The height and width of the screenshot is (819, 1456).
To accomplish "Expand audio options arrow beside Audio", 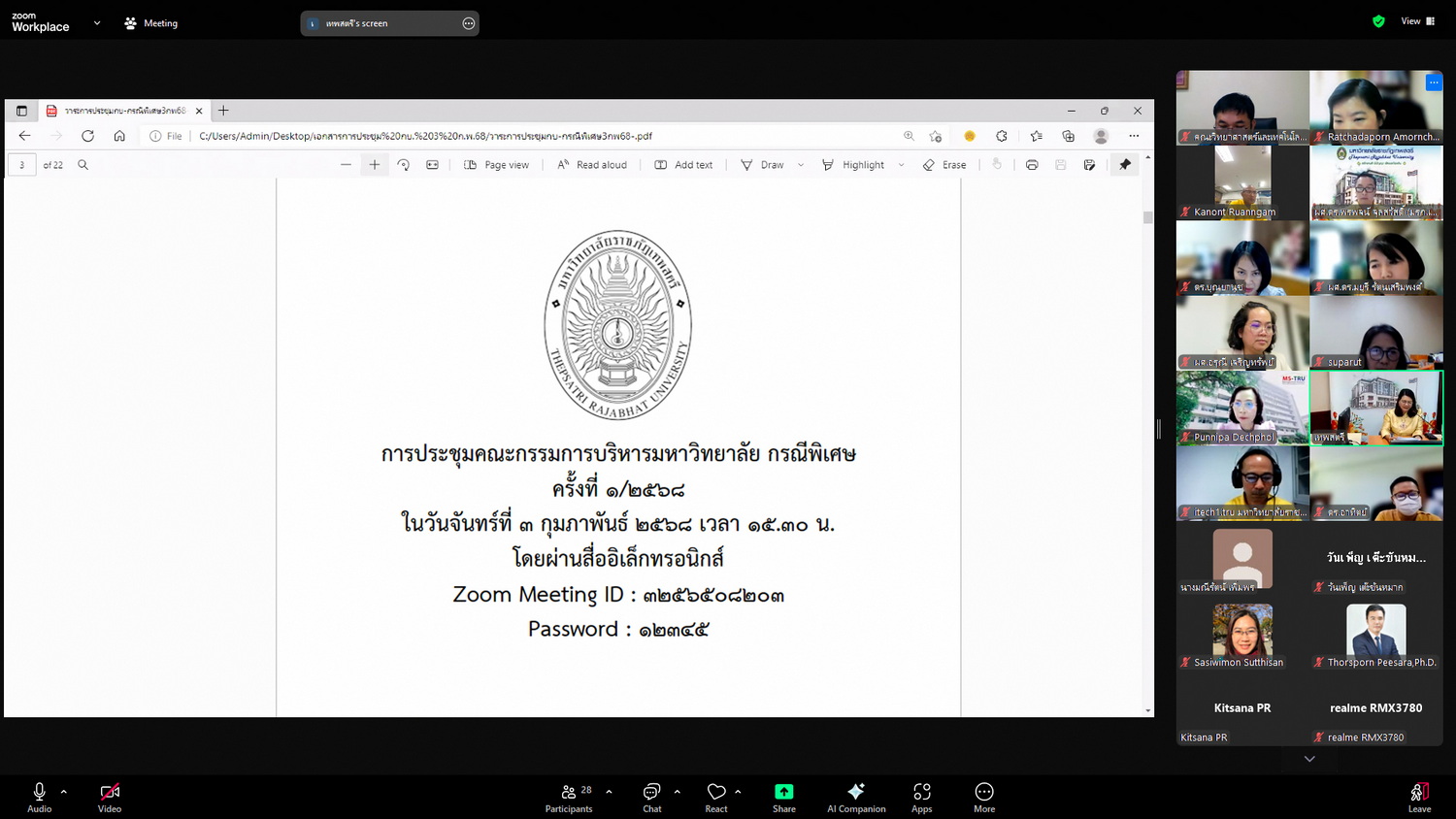I will point(64,792).
